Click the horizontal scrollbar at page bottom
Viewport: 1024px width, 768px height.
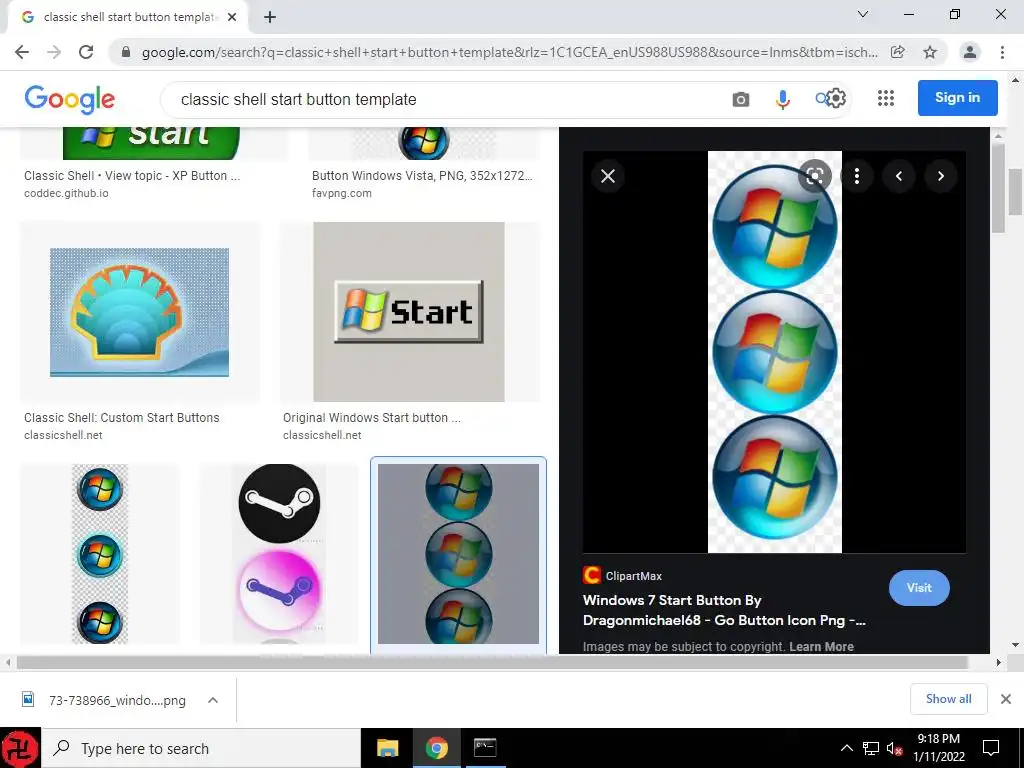tap(492, 662)
